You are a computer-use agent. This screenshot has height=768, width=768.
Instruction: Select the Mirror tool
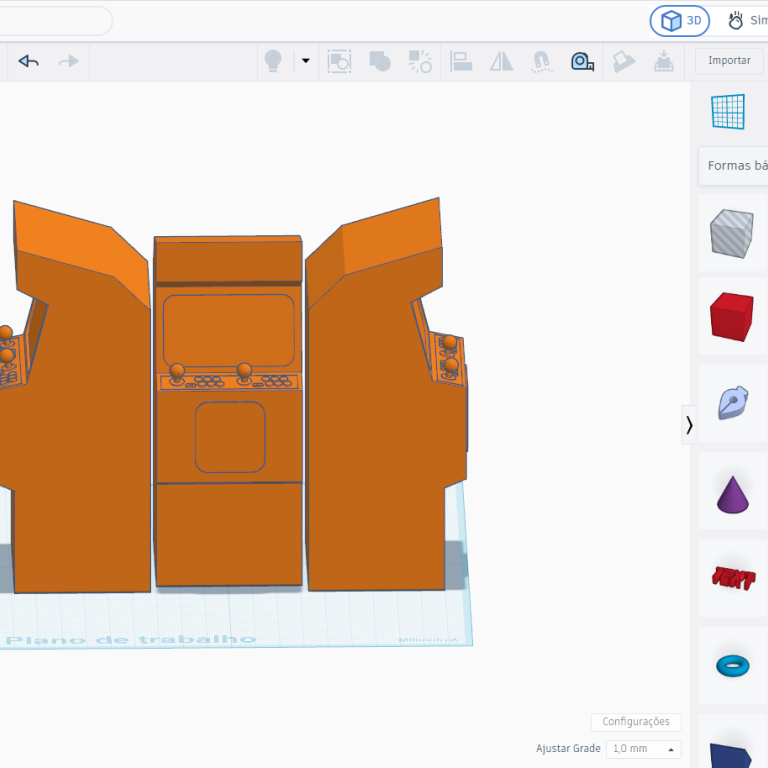pyautogui.click(x=502, y=61)
